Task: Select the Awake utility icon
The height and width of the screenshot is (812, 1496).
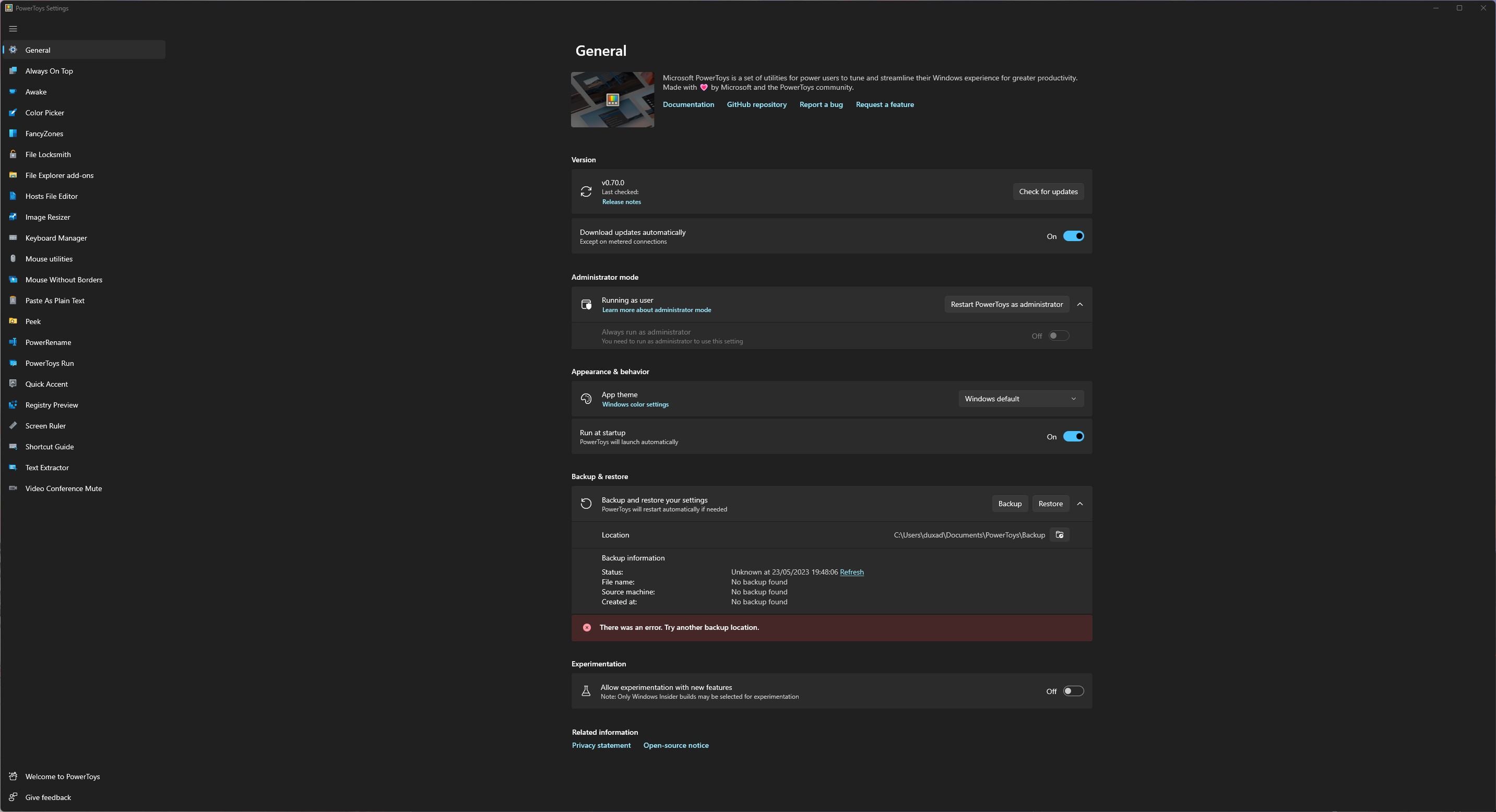Action: tap(13, 92)
